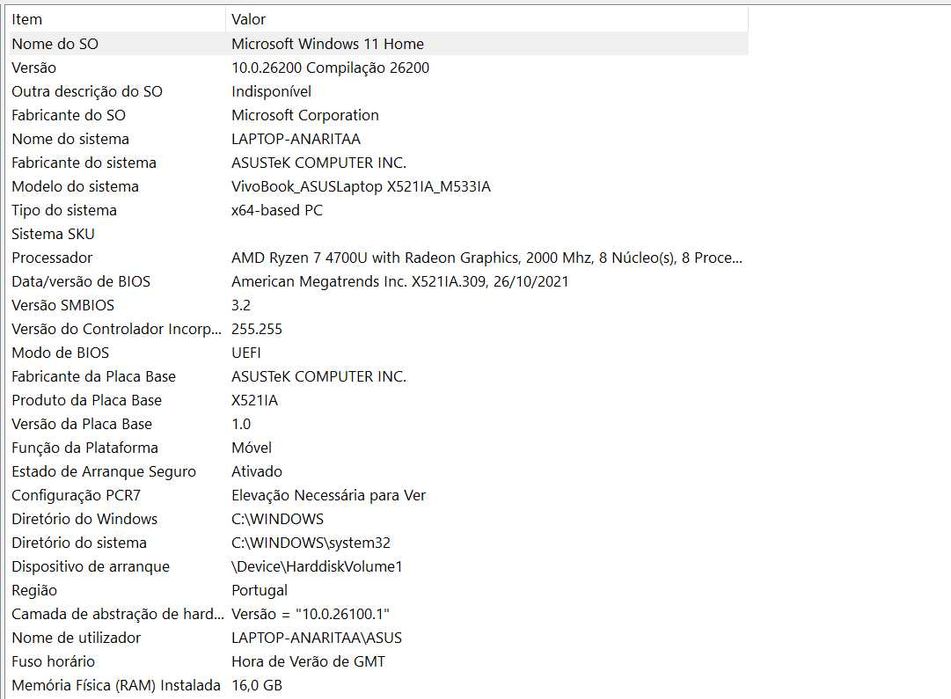Click 'AMD Ryzen 7 4700U' processor value
This screenshot has height=699, width=951.
coord(487,258)
